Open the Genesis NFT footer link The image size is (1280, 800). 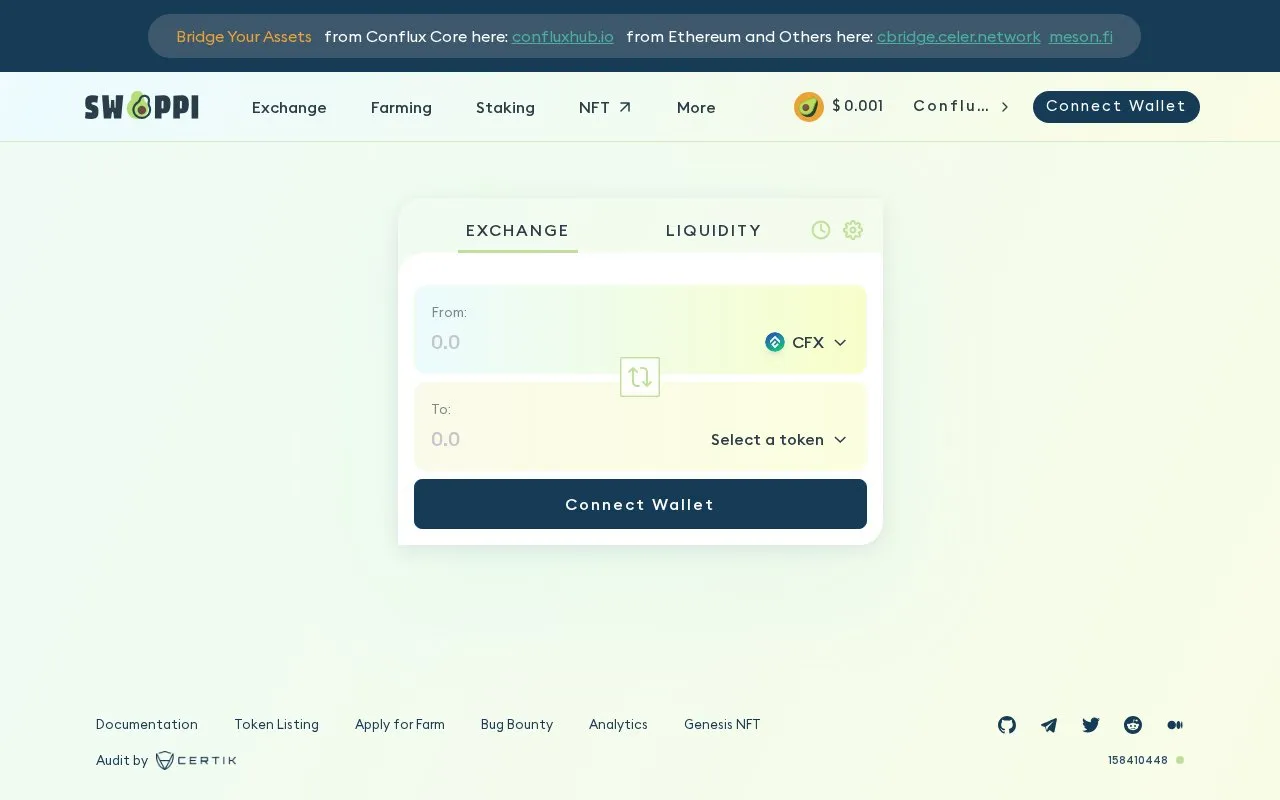pyautogui.click(x=722, y=724)
